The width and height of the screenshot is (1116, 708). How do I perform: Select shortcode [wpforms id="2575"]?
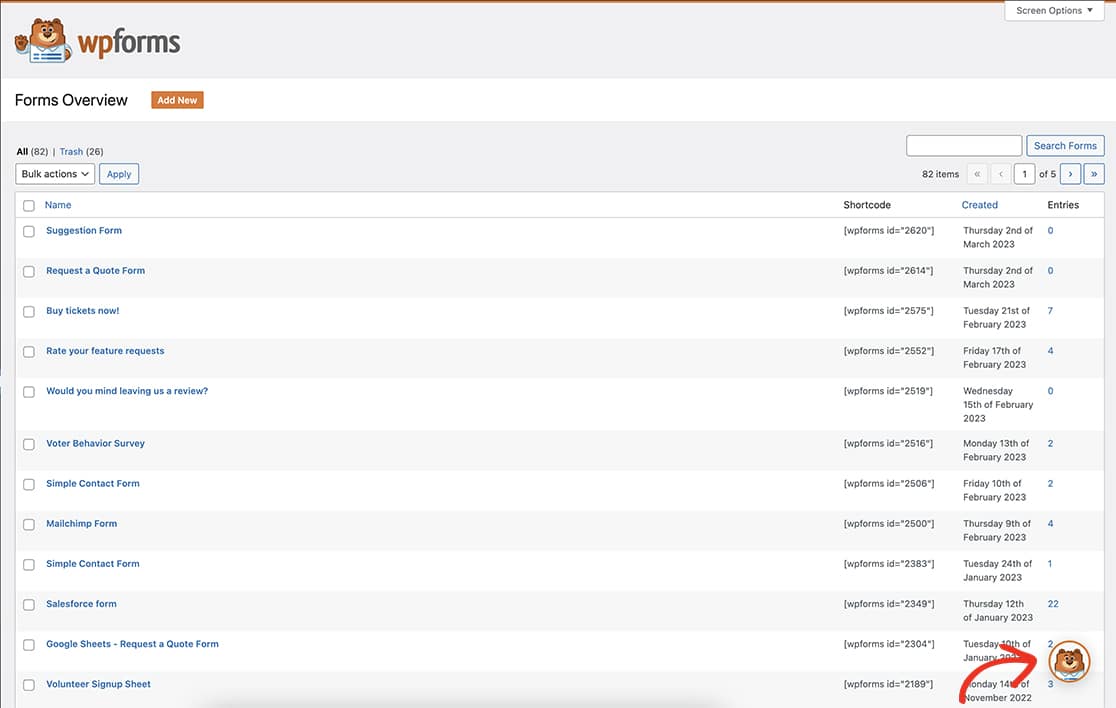[x=889, y=311]
